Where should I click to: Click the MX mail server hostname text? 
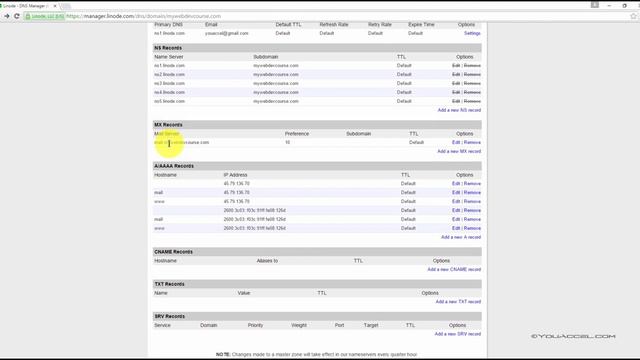[x=182, y=142]
